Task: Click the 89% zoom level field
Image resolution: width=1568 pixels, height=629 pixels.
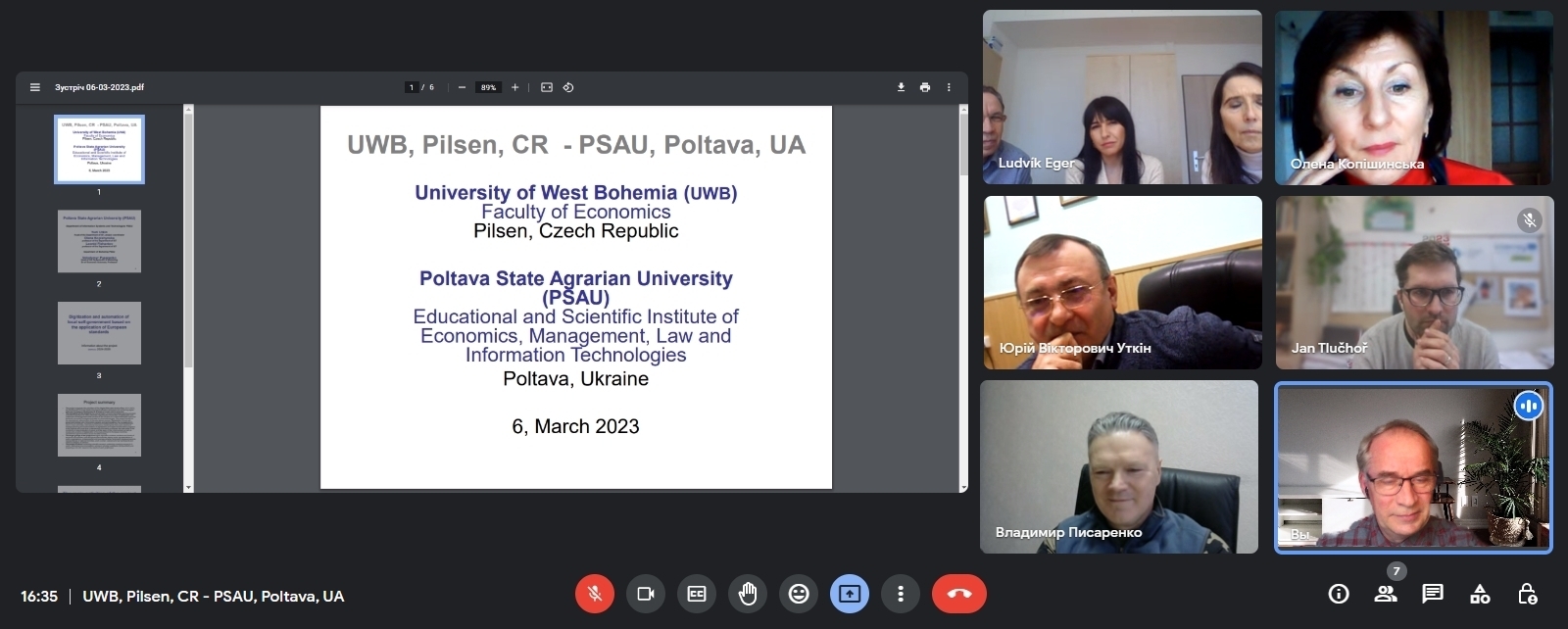Action: click(x=488, y=87)
